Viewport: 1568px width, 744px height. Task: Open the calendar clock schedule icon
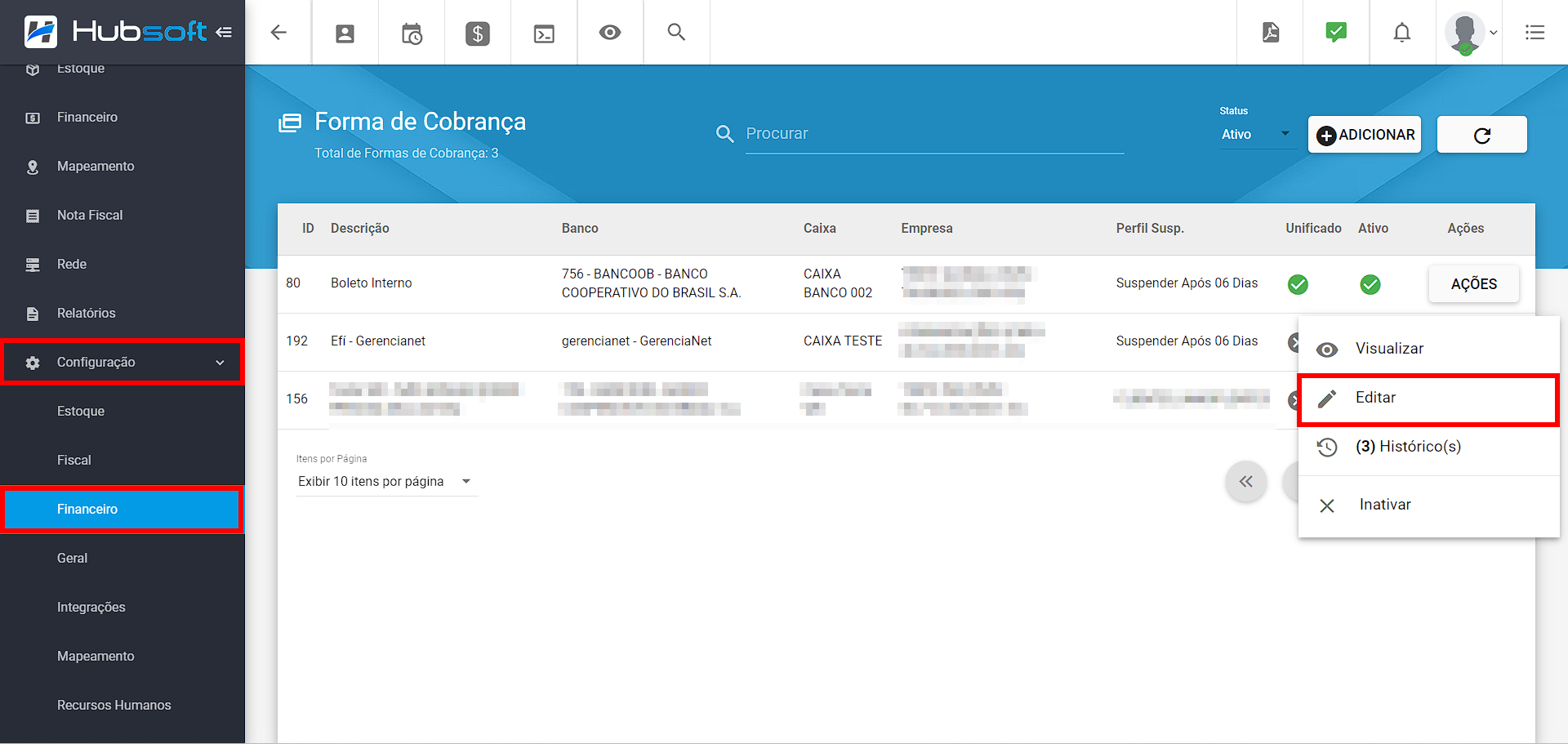pos(412,33)
